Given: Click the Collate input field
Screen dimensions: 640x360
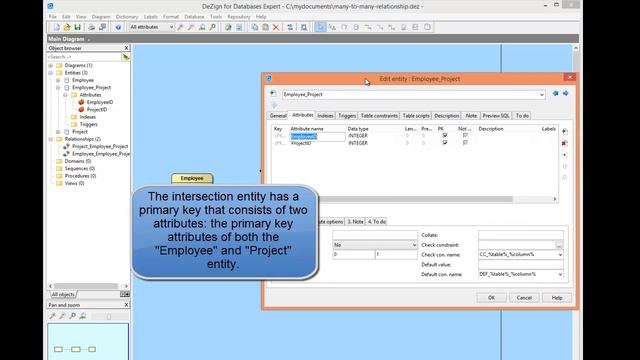Looking at the screenshot, I should [521, 235].
